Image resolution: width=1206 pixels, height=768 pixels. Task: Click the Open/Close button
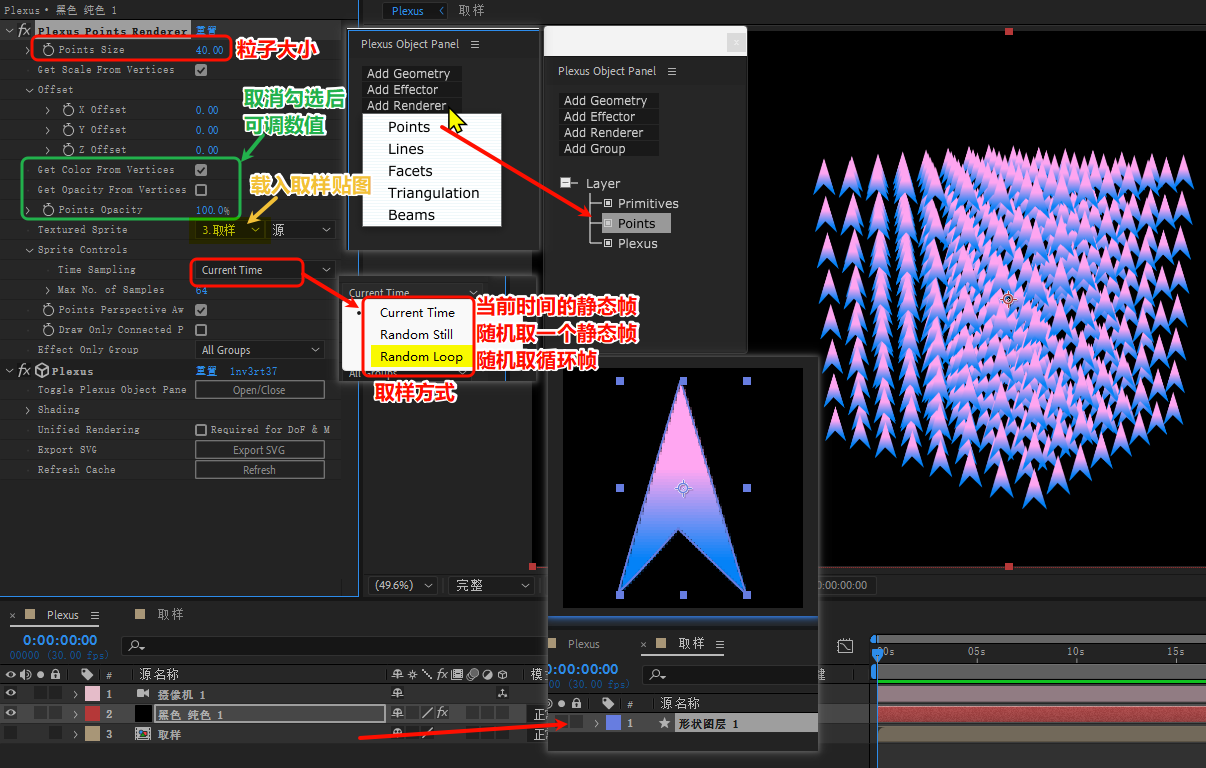(260, 390)
